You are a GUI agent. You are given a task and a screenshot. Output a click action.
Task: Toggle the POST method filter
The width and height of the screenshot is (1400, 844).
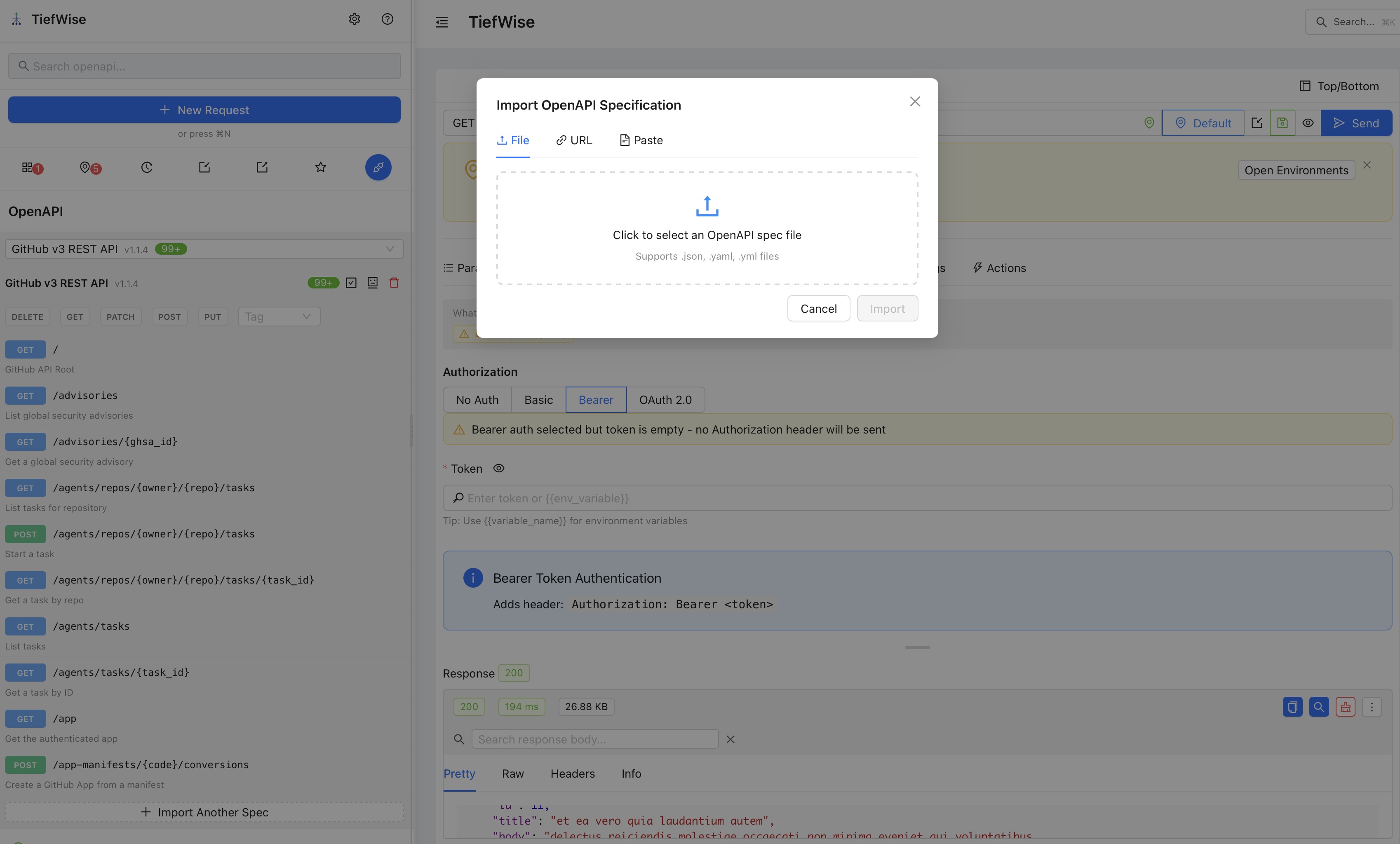tap(169, 316)
